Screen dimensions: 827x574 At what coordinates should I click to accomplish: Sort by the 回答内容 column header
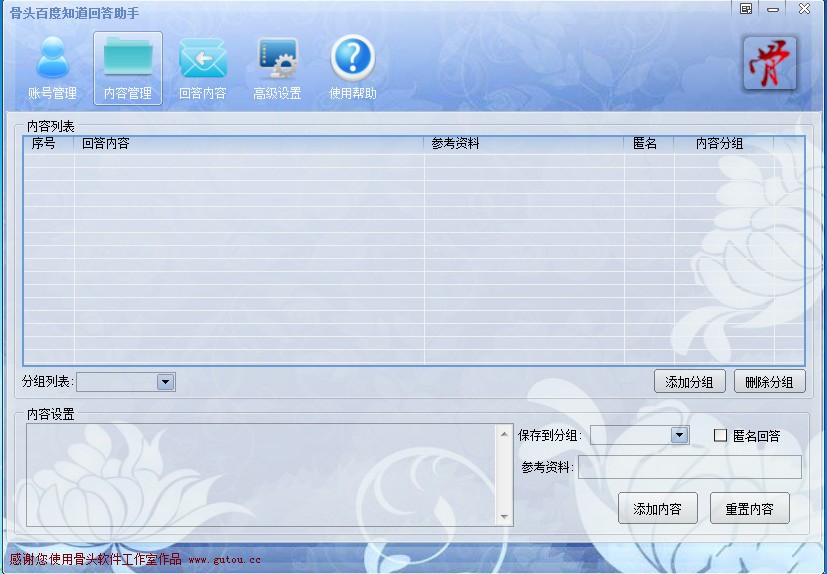click(x=249, y=144)
